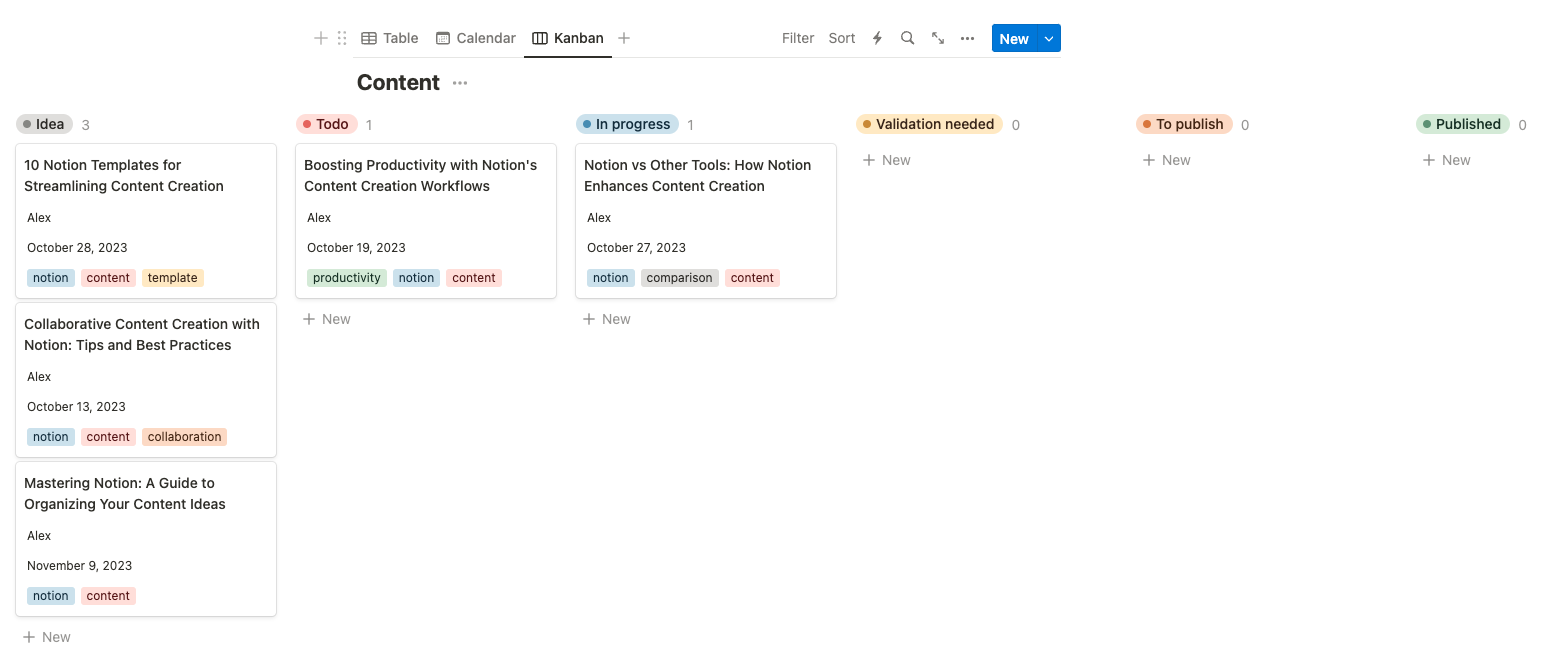Click the date October 19, 2023

[356, 248]
